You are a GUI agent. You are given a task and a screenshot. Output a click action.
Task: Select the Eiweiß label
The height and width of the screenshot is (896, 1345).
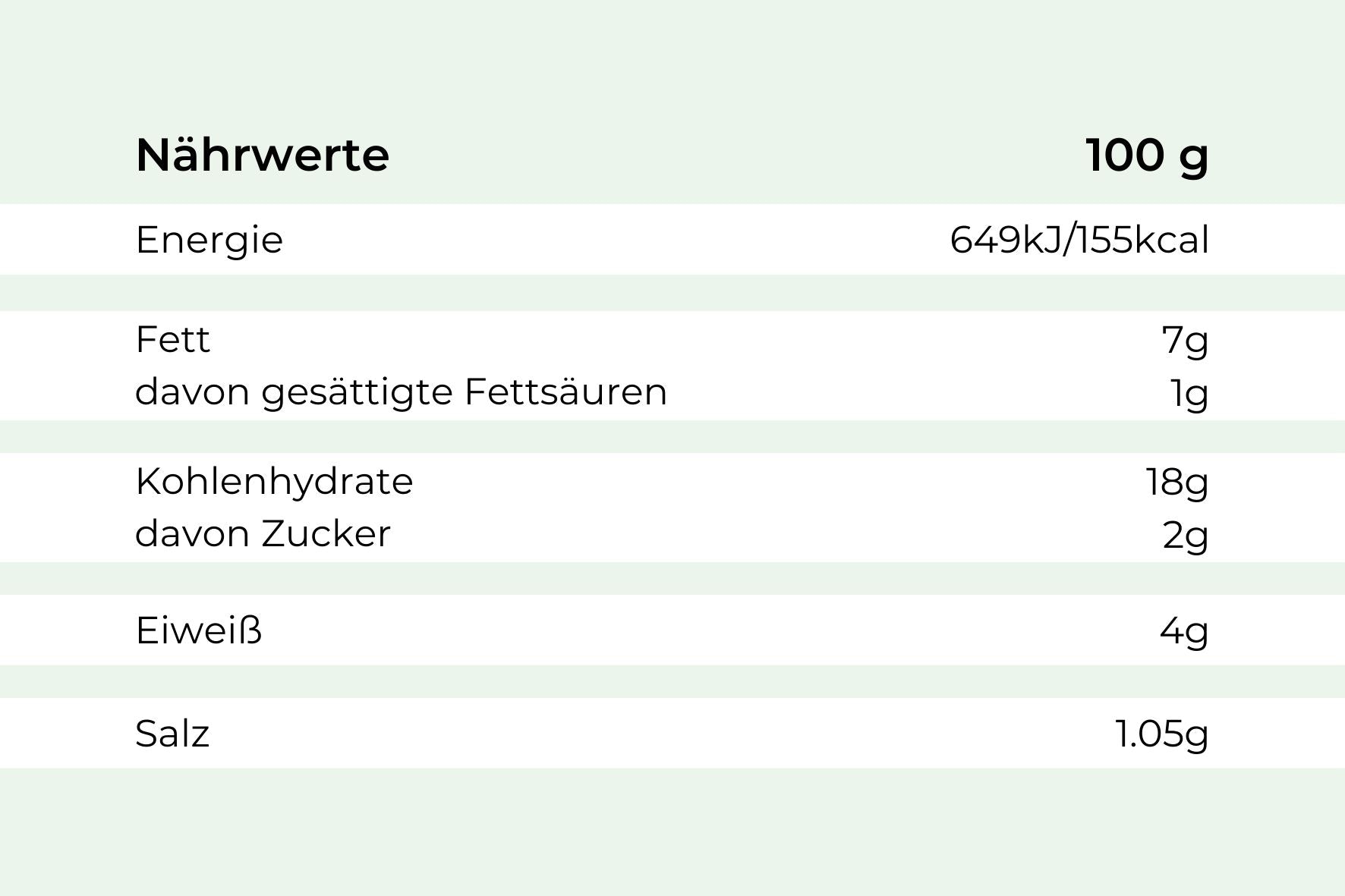click(x=199, y=630)
